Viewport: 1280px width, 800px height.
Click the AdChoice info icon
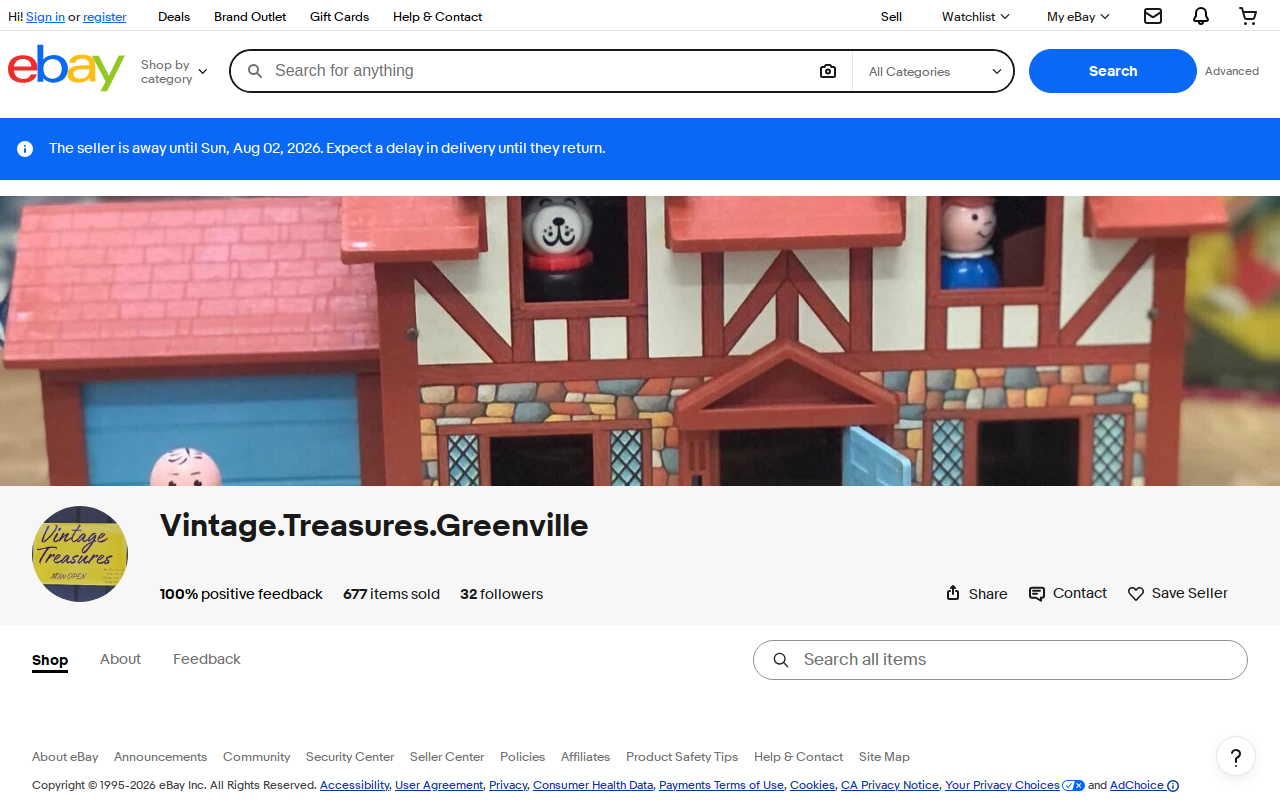click(x=1173, y=786)
